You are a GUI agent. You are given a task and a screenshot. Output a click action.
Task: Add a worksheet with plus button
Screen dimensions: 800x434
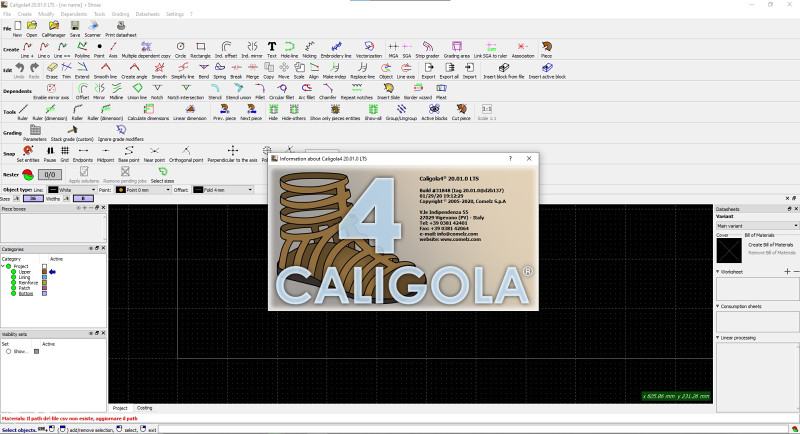point(787,272)
